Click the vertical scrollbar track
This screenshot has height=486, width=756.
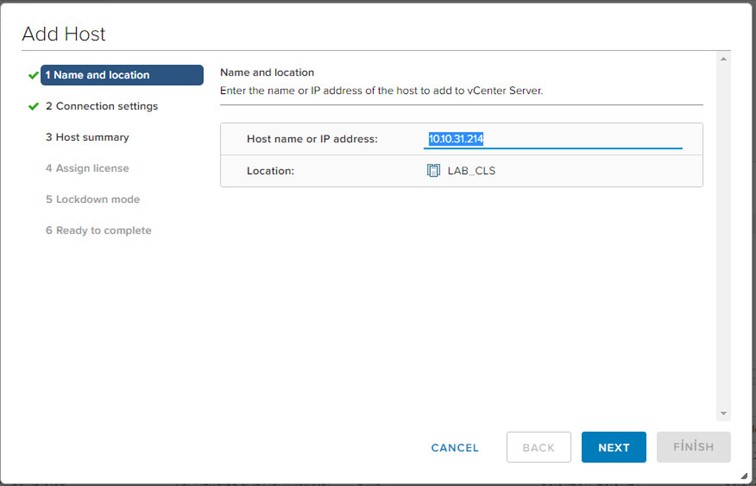pyautogui.click(x=723, y=240)
